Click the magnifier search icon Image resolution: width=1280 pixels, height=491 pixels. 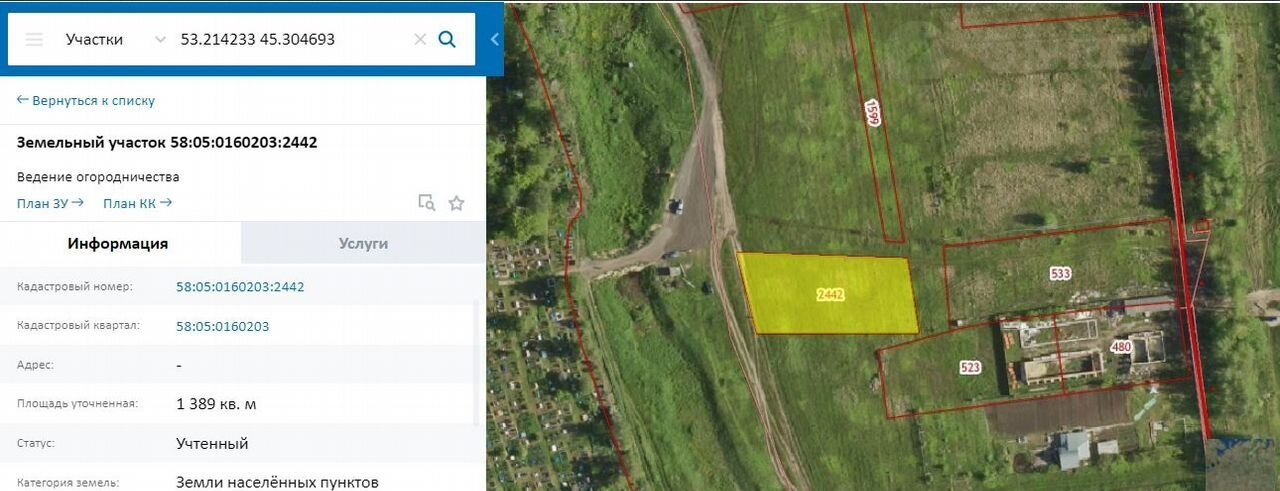pos(448,40)
